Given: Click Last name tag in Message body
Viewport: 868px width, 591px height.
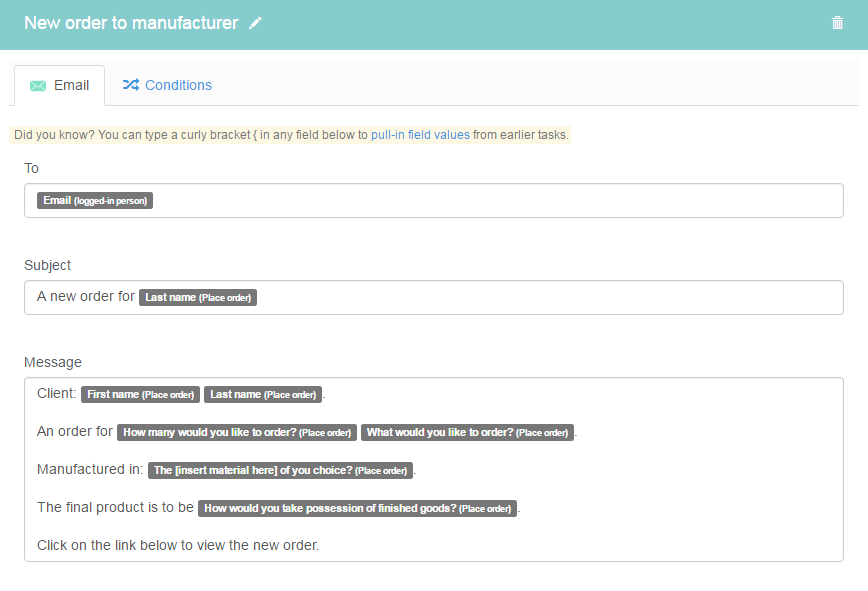Looking at the screenshot, I should pyautogui.click(x=263, y=395).
